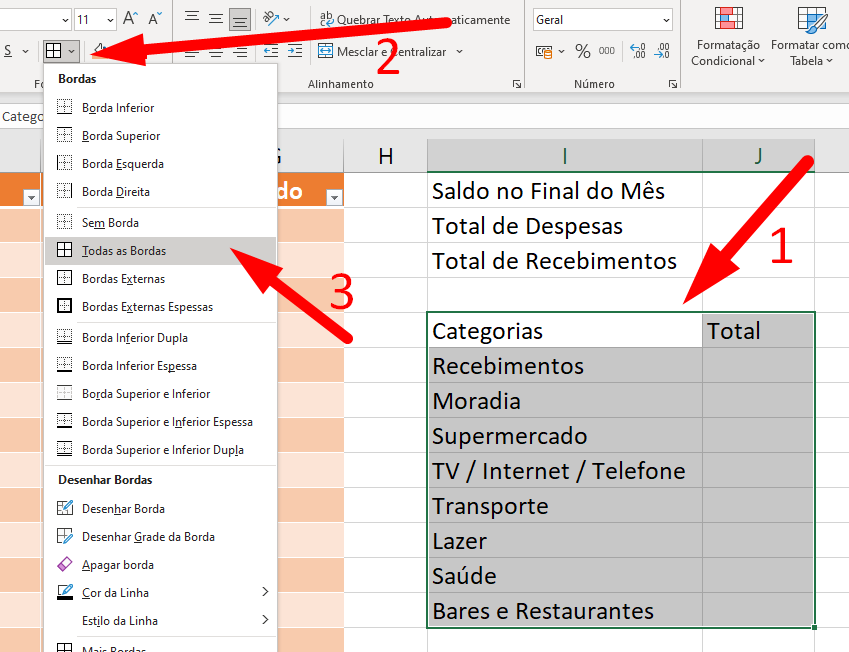849x652 pixels.
Task: Click the Decrease Font Size icon
Action: click(155, 19)
